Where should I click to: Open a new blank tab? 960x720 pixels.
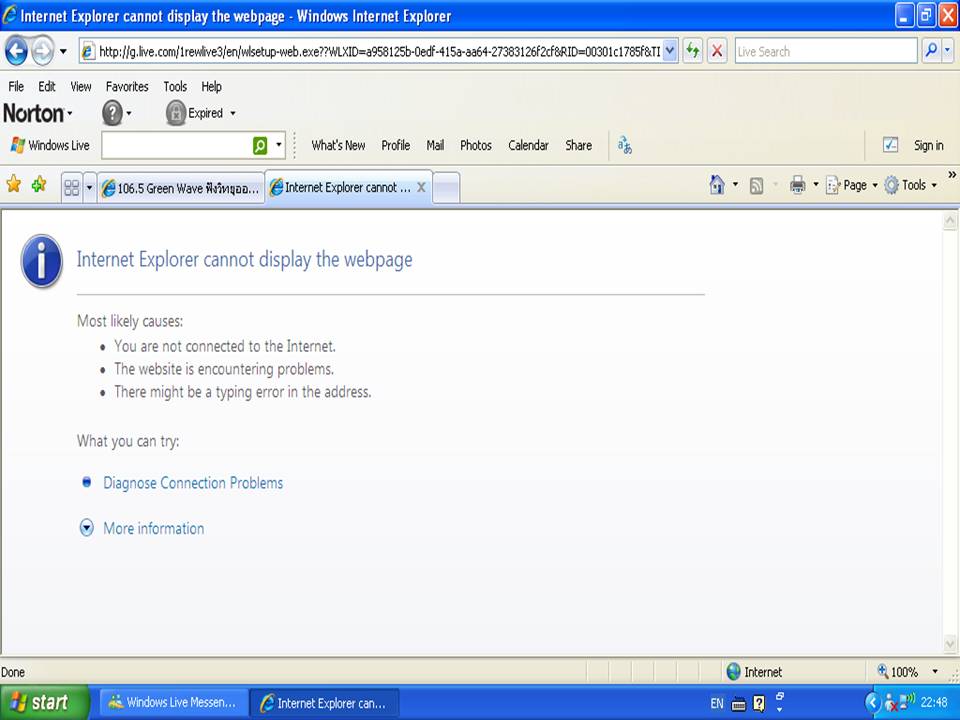[x=446, y=188]
